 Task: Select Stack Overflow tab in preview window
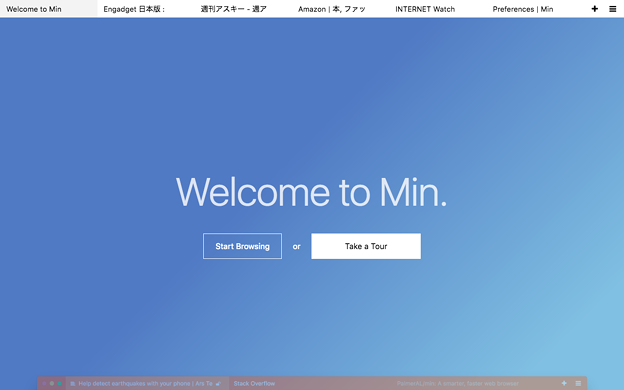[254, 383]
